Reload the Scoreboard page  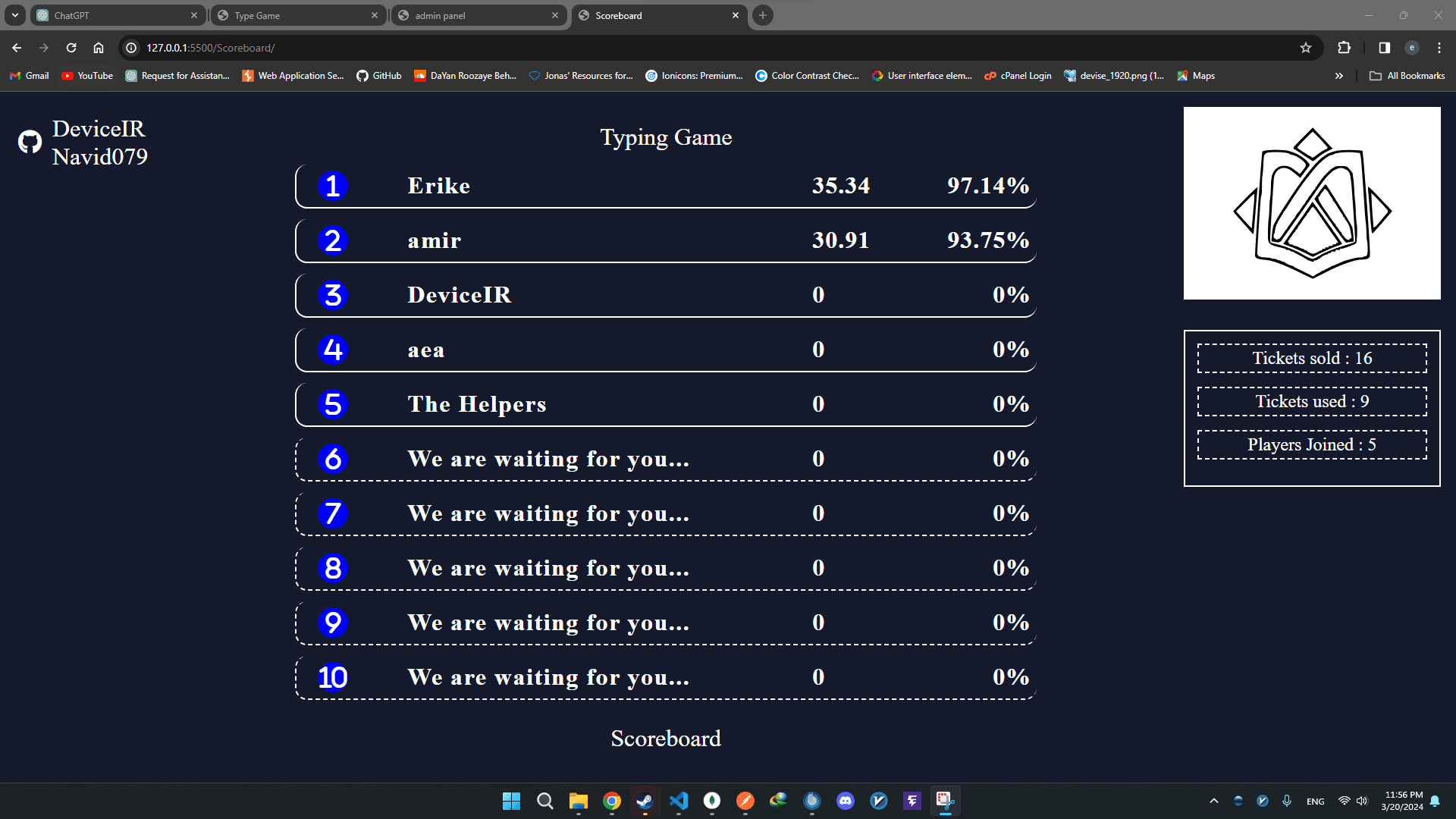point(71,48)
